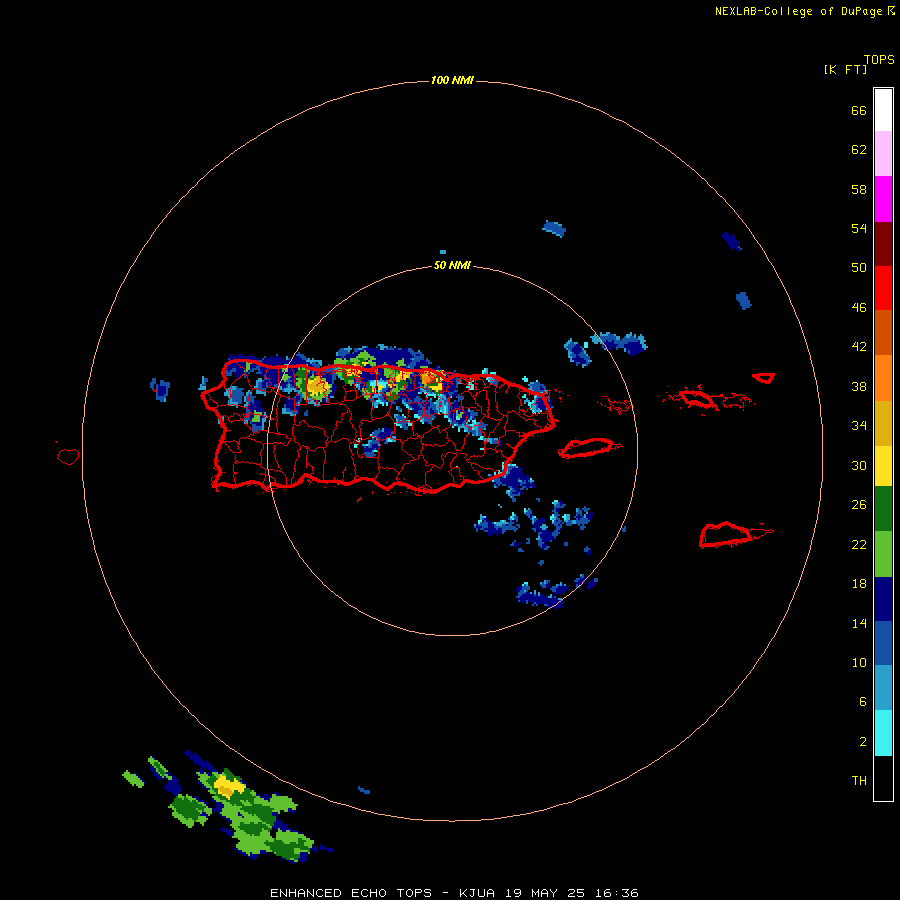The image size is (900, 900).
Task: Select legend value 10
Action: pyautogui.click(x=859, y=662)
